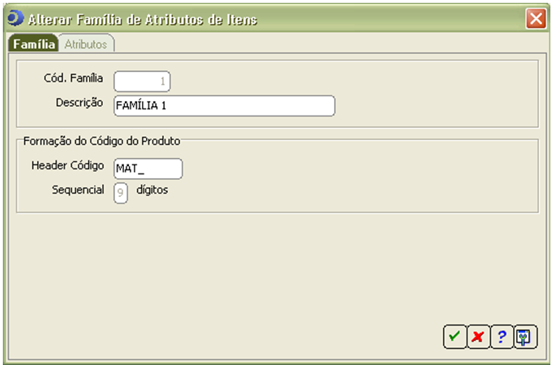Click the window title text in title bar
The width and height of the screenshot is (554, 365).
(142, 20)
